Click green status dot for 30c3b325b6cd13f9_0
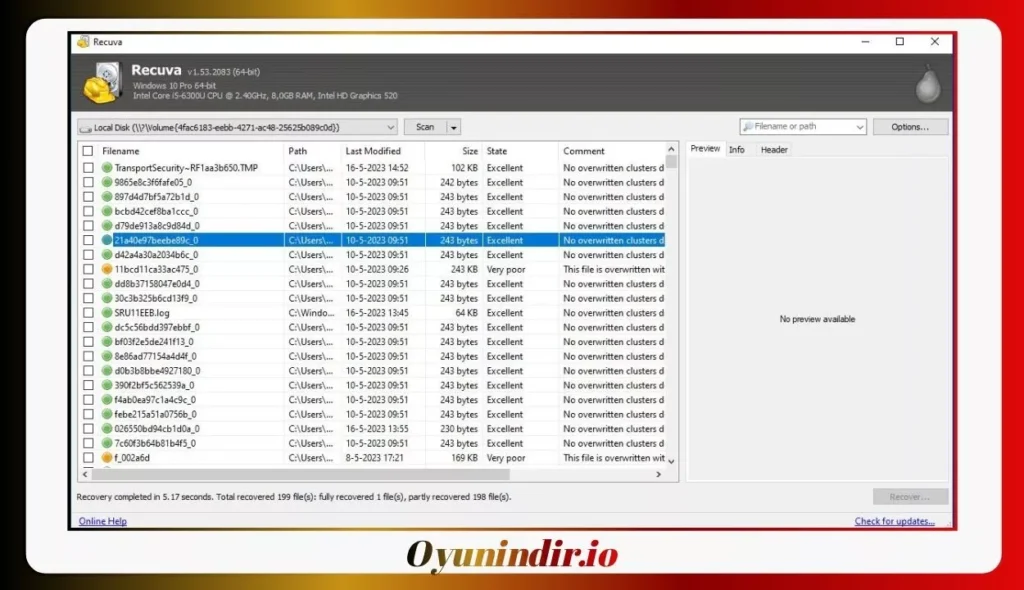Screen dimensions: 1024x590 107,299
